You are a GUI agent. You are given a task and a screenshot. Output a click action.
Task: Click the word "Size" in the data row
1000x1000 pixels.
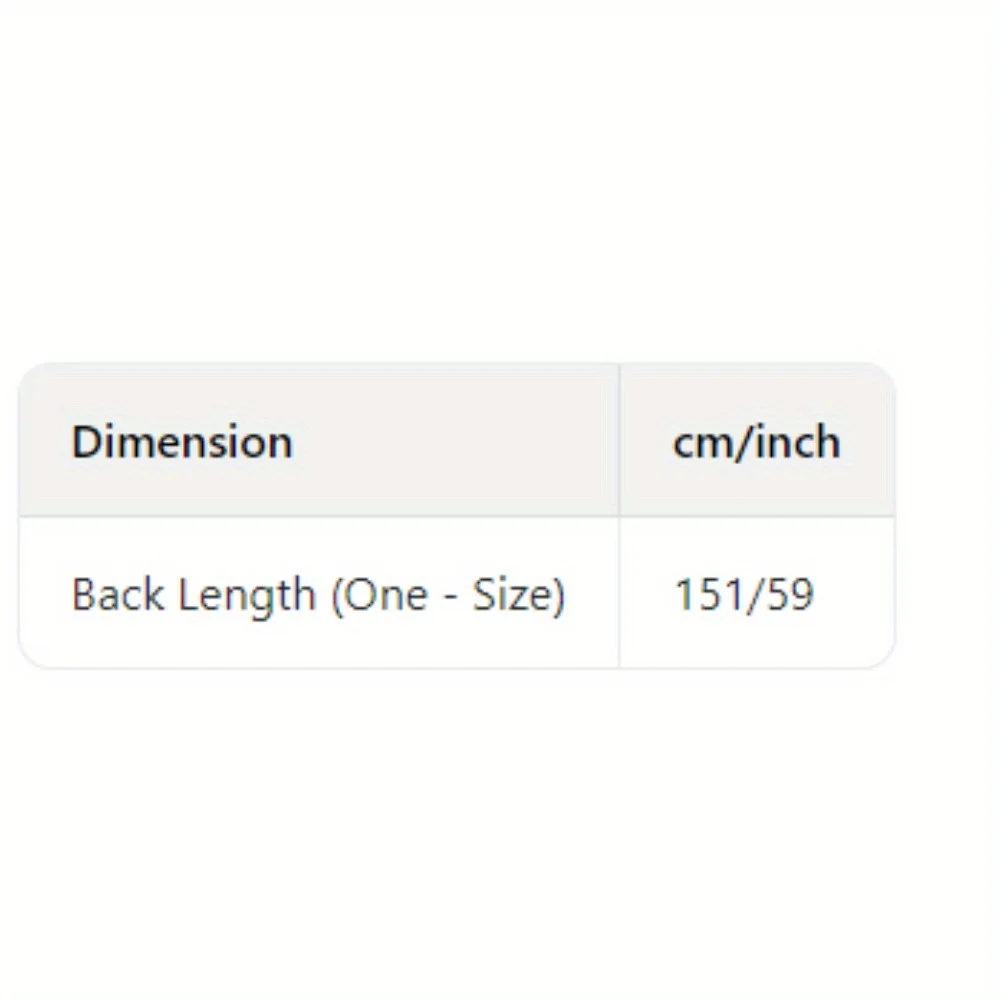pos(511,595)
